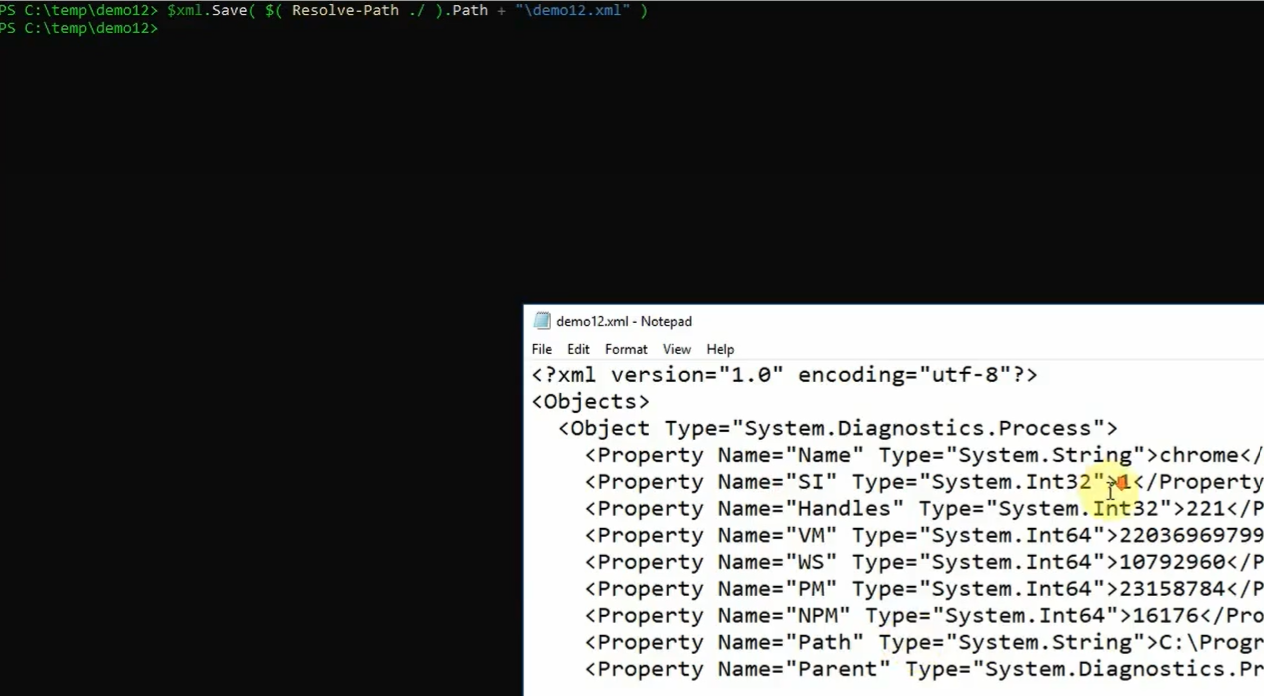Screen dimensions: 1264x696
Task: Click the Resolve-Path cmdlet text in PowerShell
Action: point(345,11)
